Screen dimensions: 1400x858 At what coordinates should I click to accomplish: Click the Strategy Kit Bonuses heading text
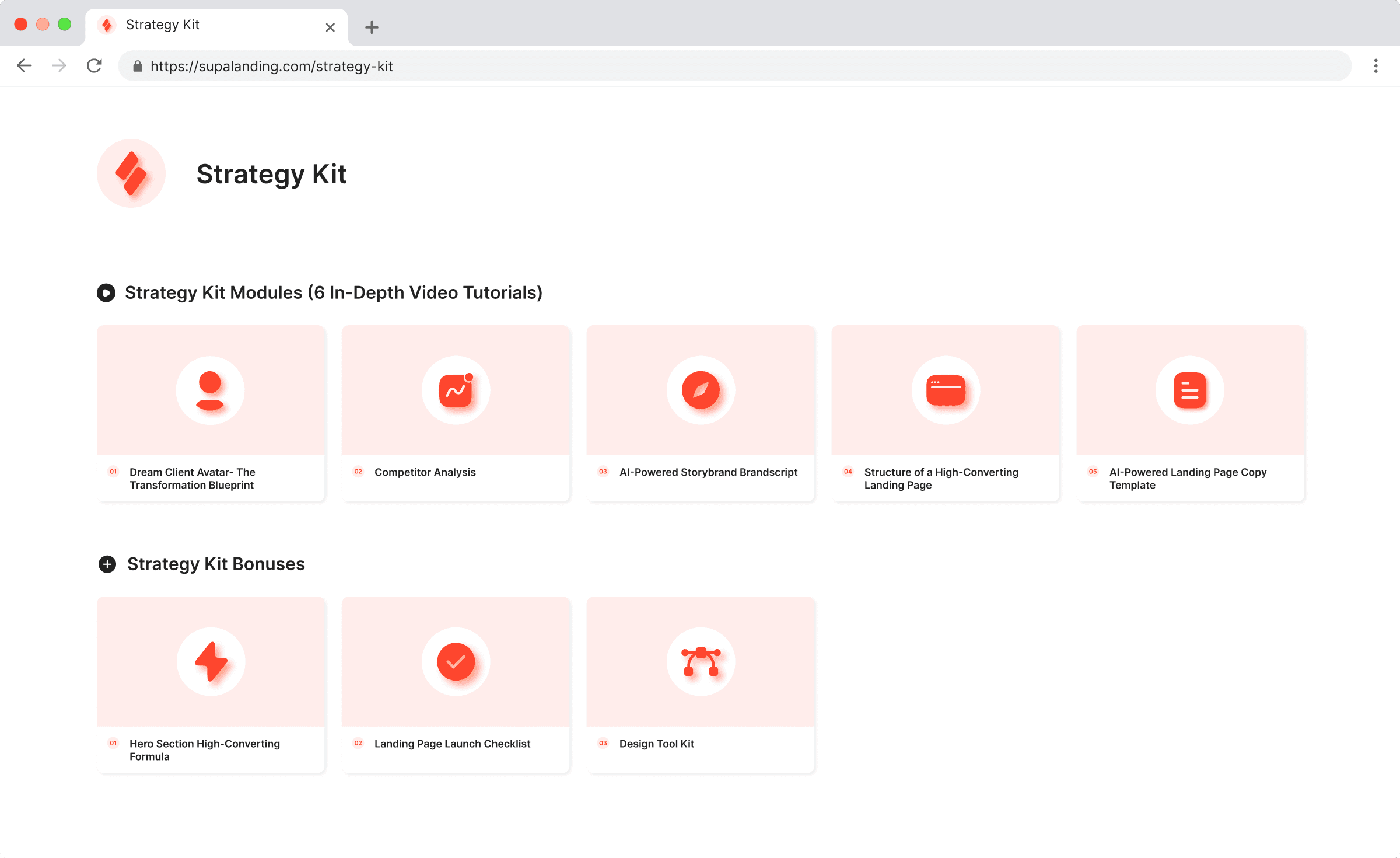click(216, 564)
